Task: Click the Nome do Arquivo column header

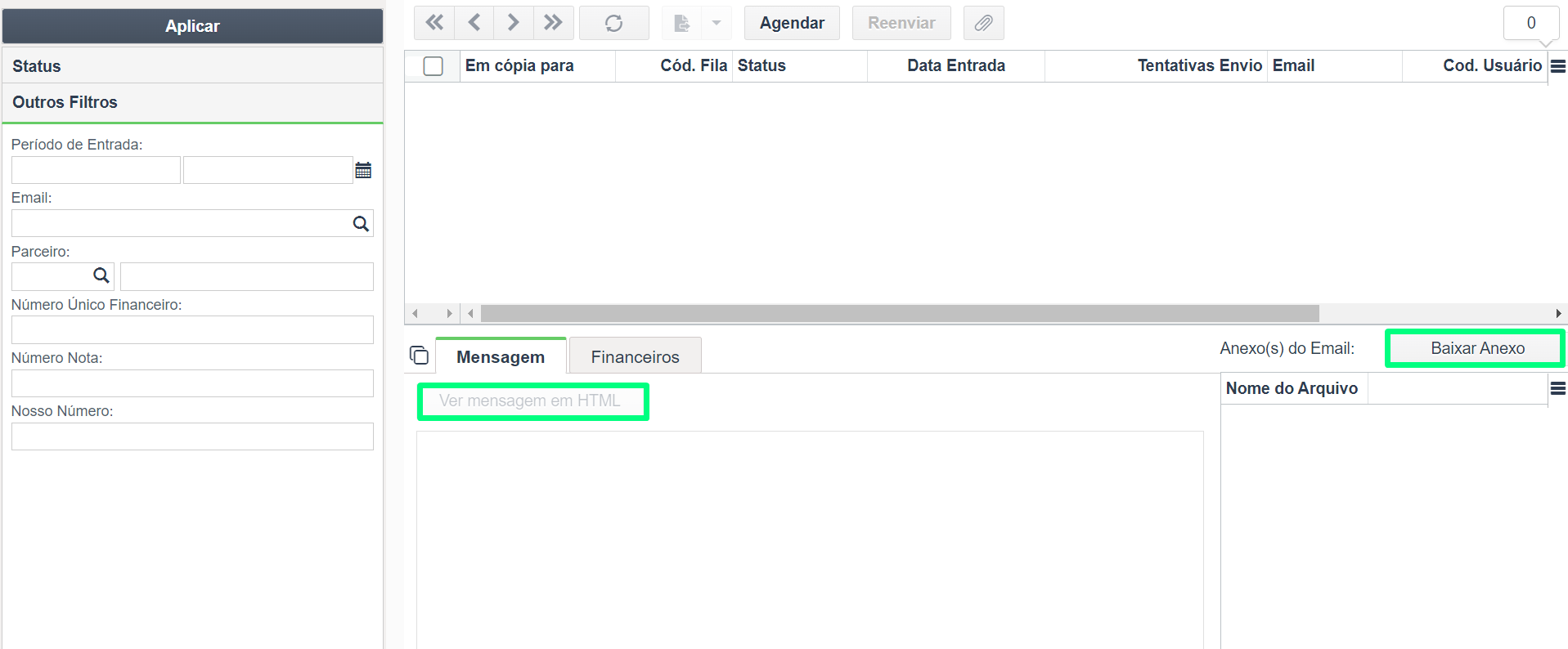Action: click(x=1294, y=389)
